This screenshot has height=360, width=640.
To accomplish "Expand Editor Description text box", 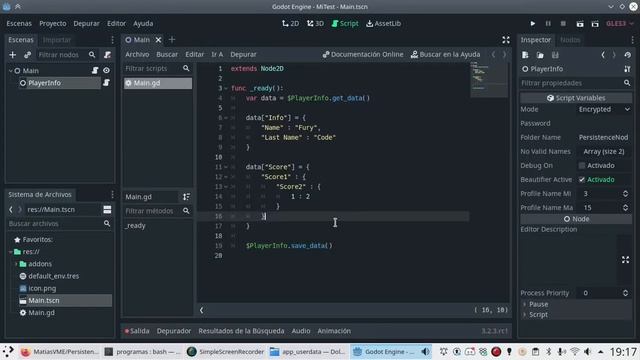I will [x=625, y=260].
